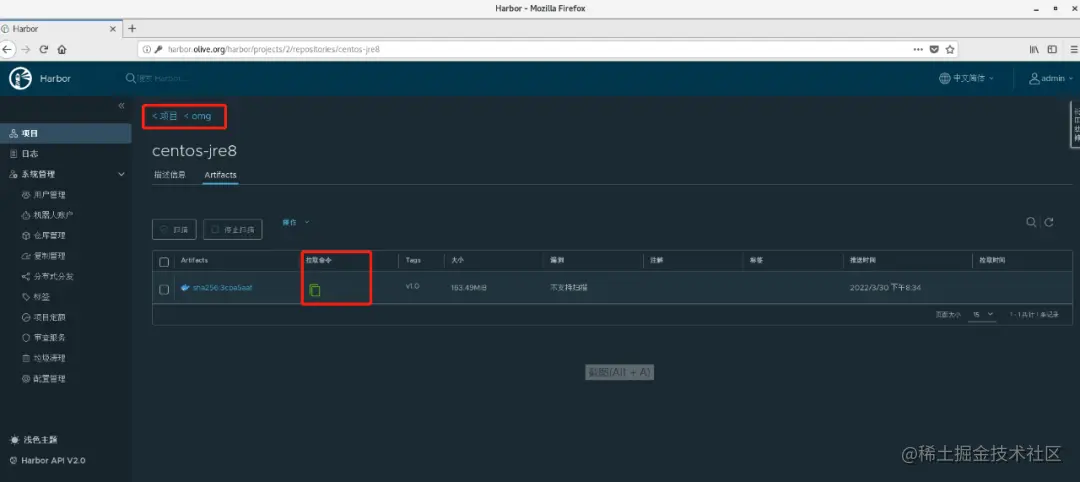
Task: Click the 推送时间 column header
Action: coord(863,261)
